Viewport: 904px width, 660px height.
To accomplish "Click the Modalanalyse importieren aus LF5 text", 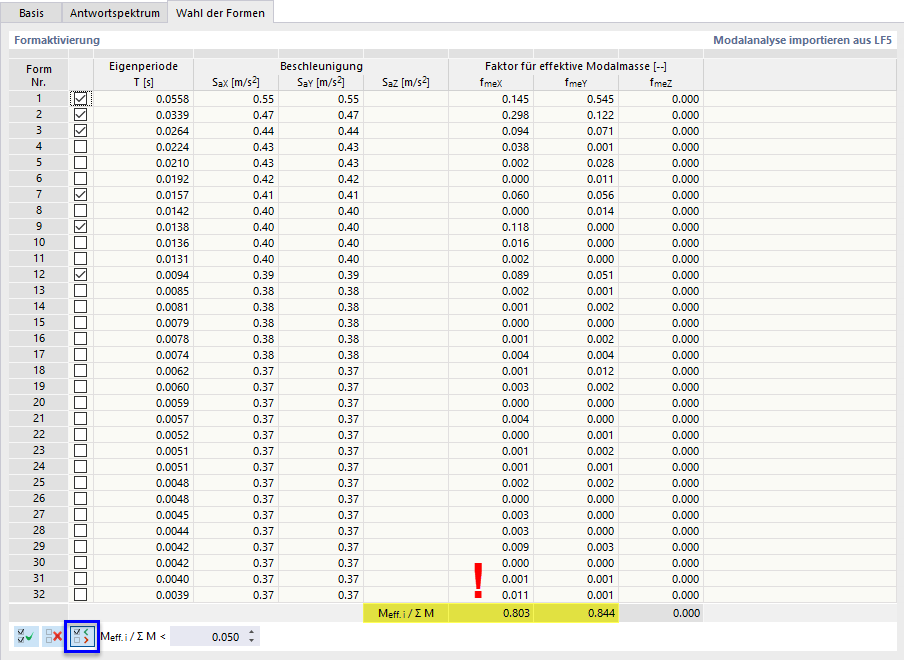I will (x=802, y=40).
